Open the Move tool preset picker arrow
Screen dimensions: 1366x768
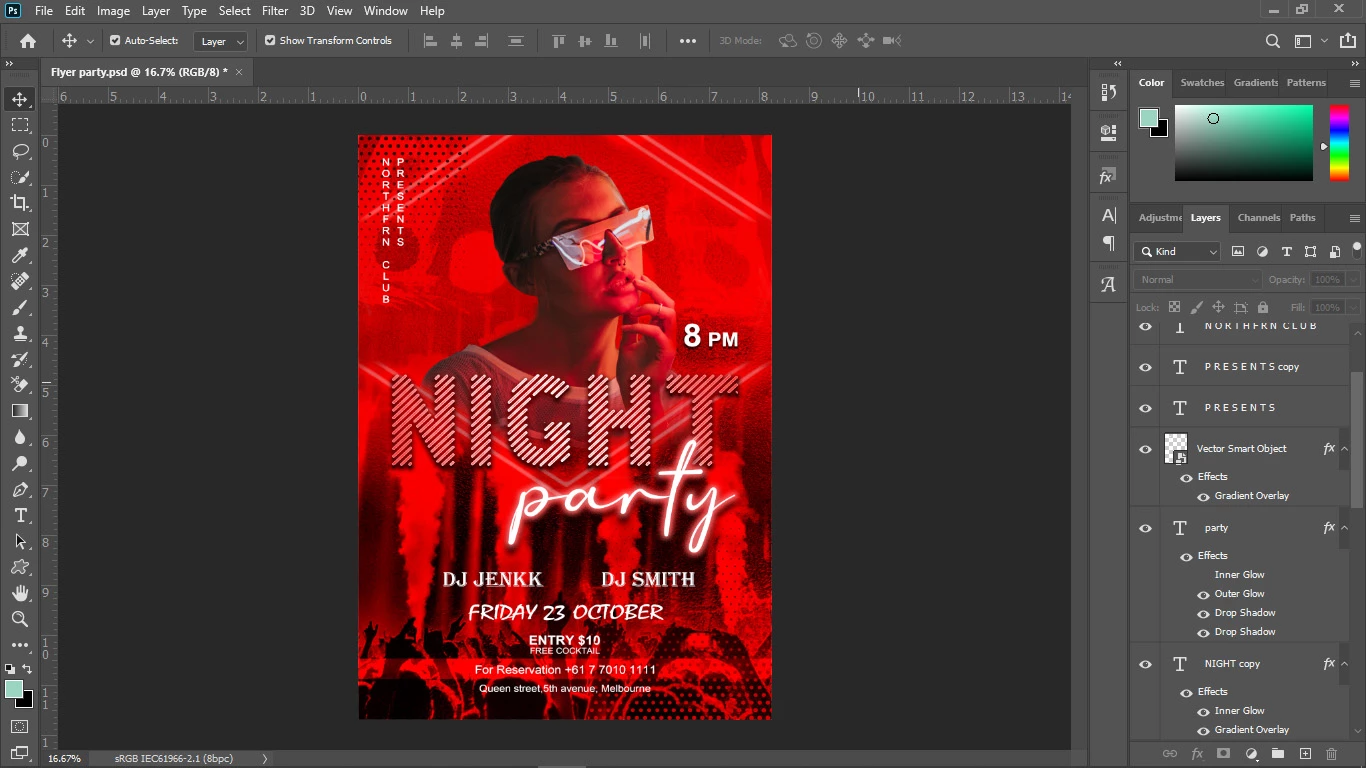[x=90, y=42]
